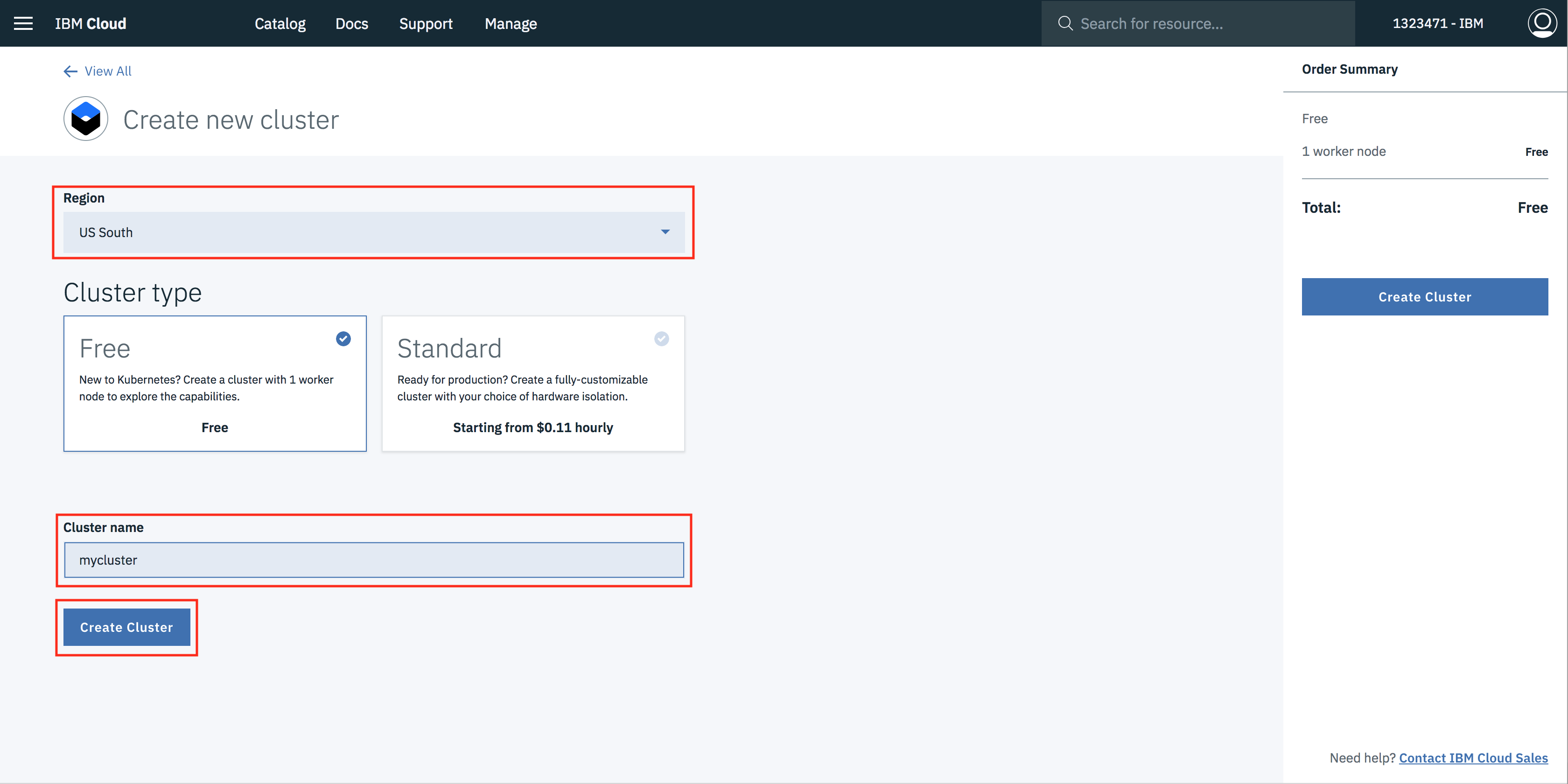Open the Support menu
Image resolution: width=1568 pixels, height=784 pixels.
426,24
